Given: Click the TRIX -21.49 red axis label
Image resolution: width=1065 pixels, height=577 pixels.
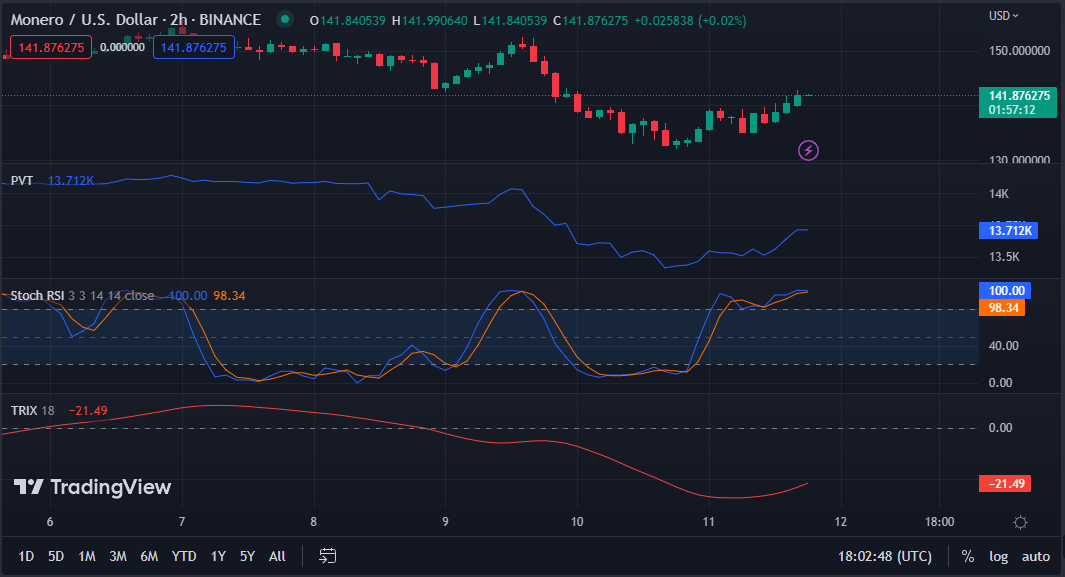Looking at the screenshot, I should (1005, 483).
